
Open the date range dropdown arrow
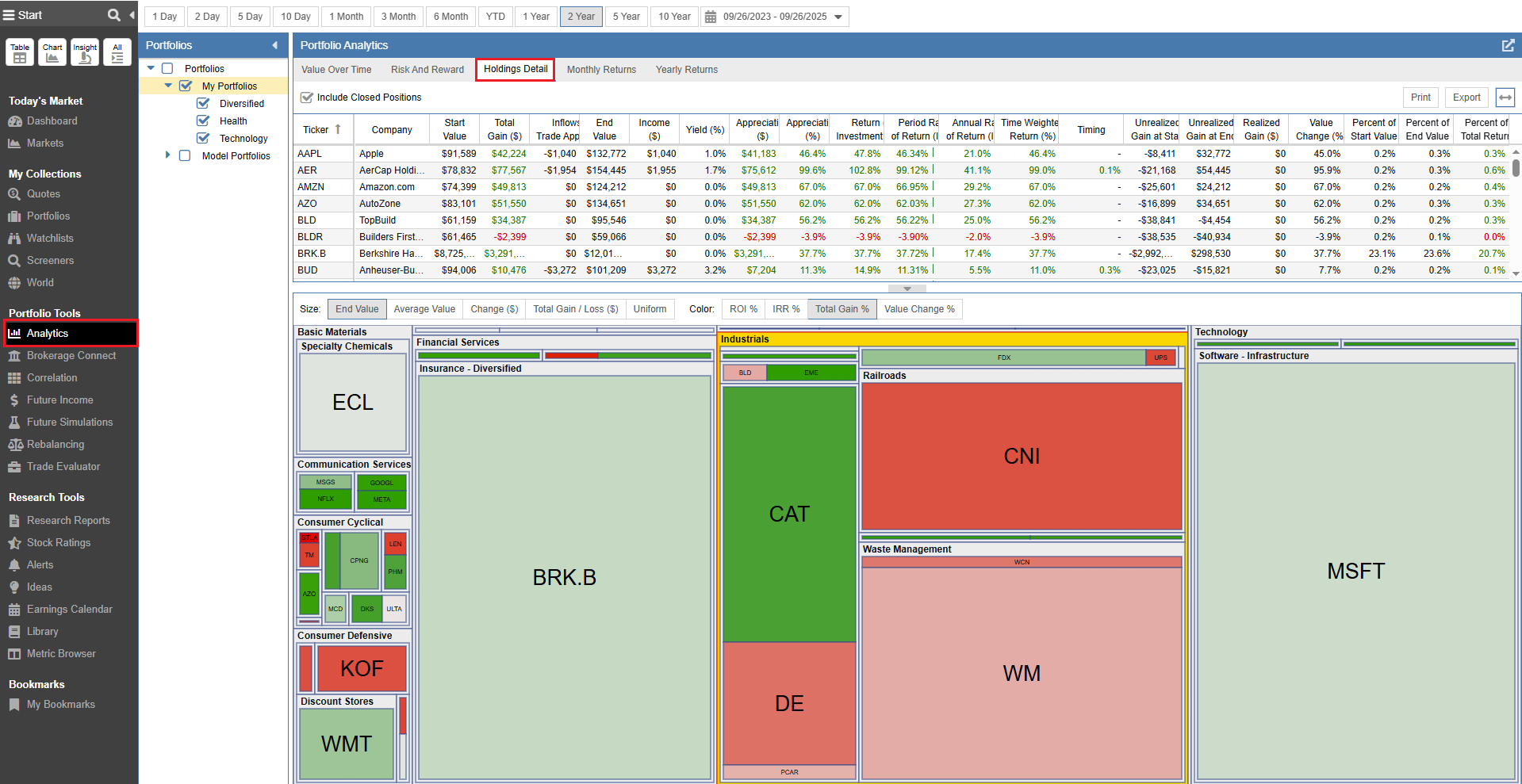click(838, 17)
